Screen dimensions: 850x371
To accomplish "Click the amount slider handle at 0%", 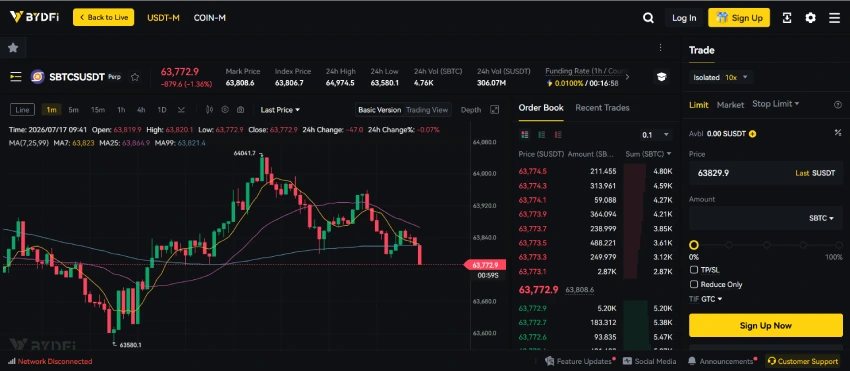I will pyautogui.click(x=693, y=245).
